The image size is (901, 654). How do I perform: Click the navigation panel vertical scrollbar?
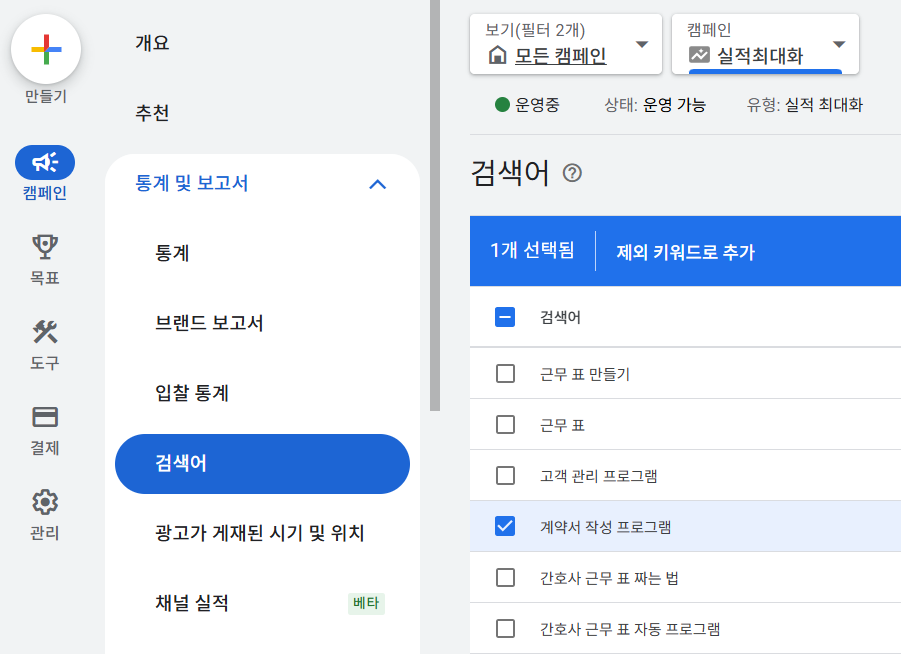[x=434, y=200]
